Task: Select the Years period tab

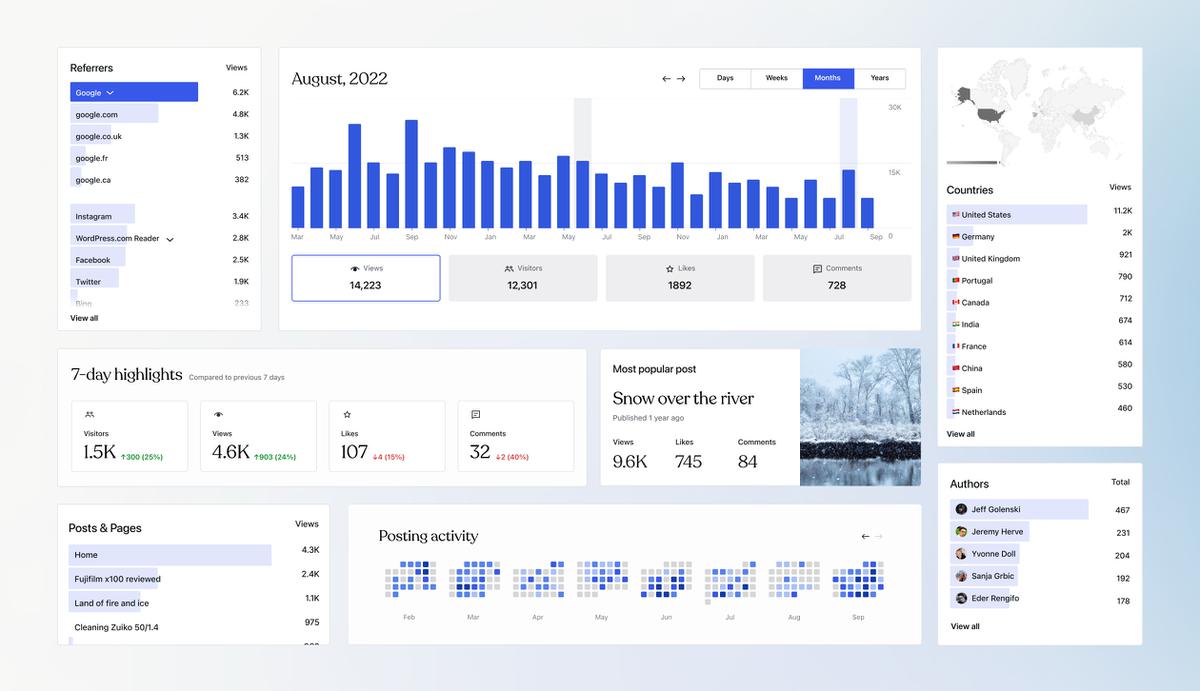Action: (x=879, y=78)
